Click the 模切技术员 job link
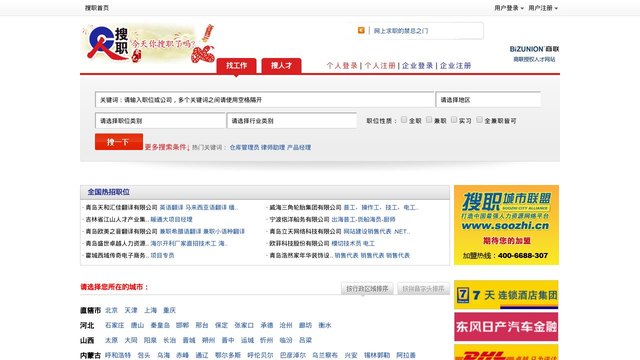The image size is (640, 360). tap(346, 243)
